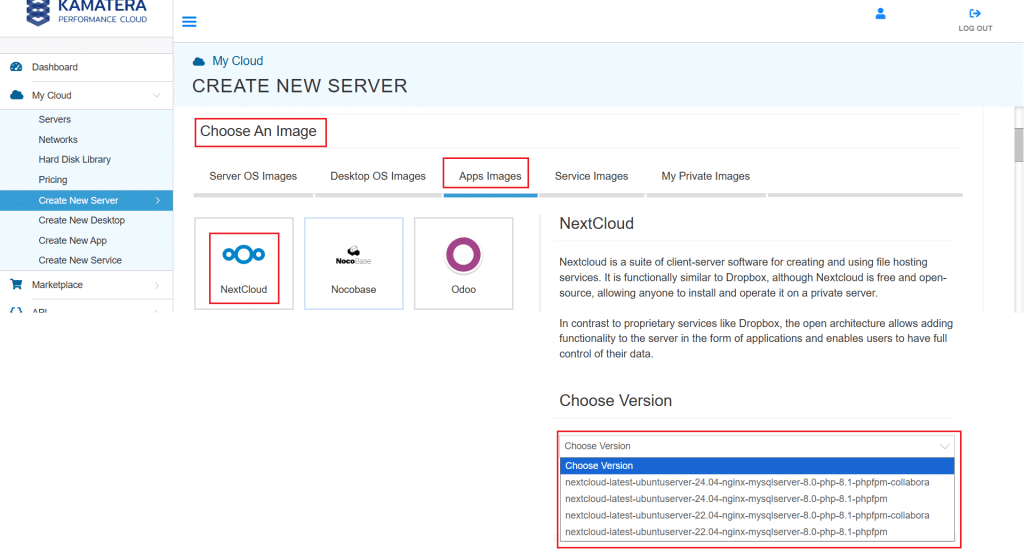
Task: Switch to Service Images tab
Action: [591, 176]
